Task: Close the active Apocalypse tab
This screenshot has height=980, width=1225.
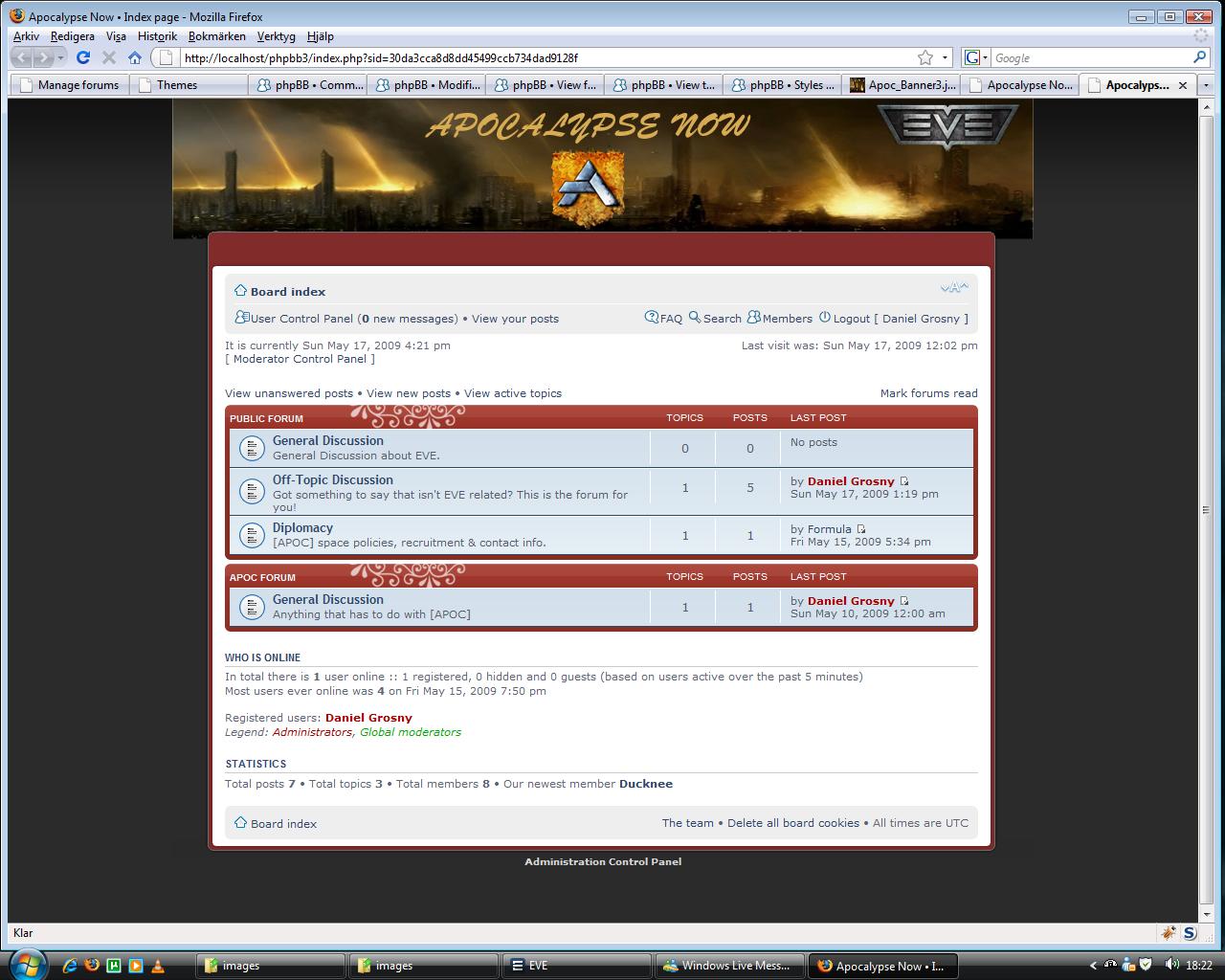Action: point(1183,85)
